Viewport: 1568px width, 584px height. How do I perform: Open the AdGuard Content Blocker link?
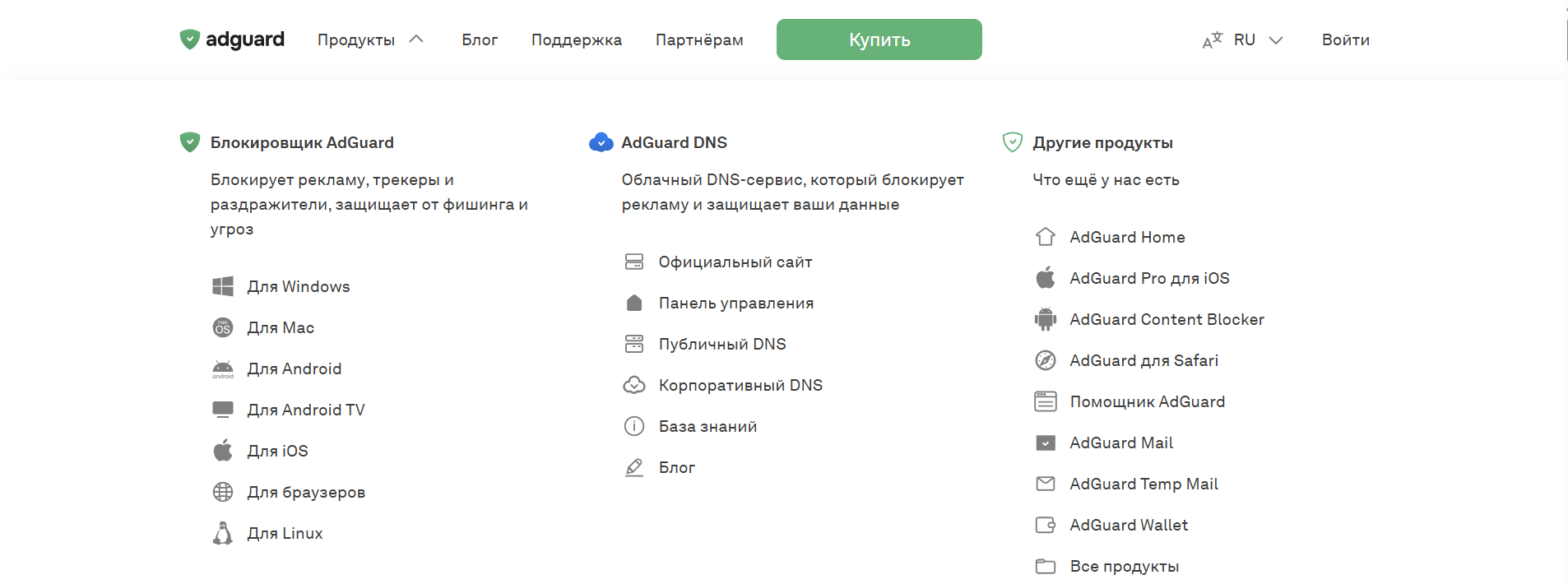[1167, 319]
